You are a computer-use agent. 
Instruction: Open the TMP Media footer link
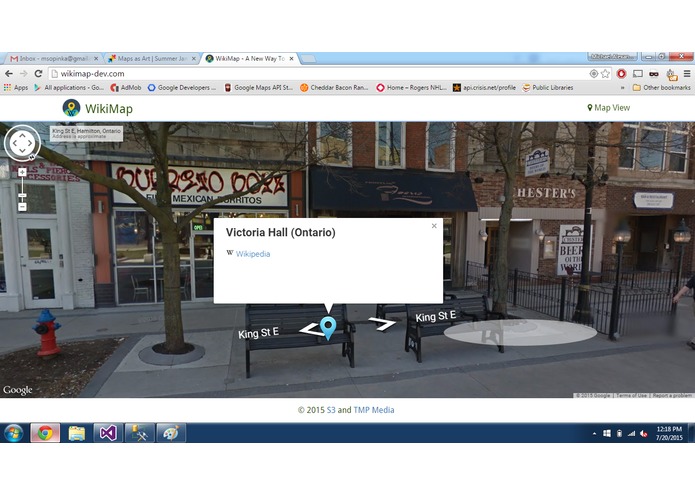click(374, 410)
